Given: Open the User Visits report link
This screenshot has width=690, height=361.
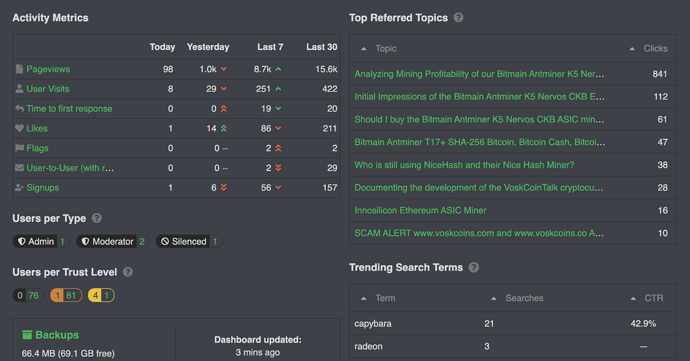Looking at the screenshot, I should coord(48,89).
